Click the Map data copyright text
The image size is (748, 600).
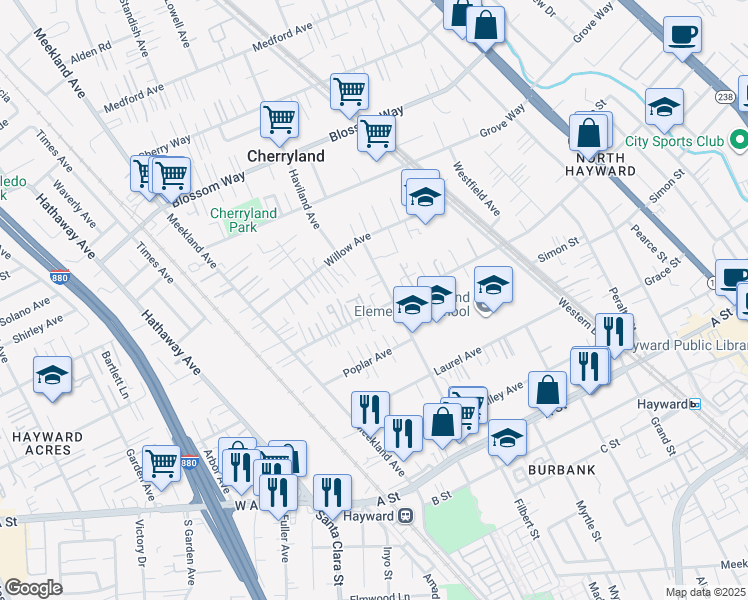click(706, 592)
